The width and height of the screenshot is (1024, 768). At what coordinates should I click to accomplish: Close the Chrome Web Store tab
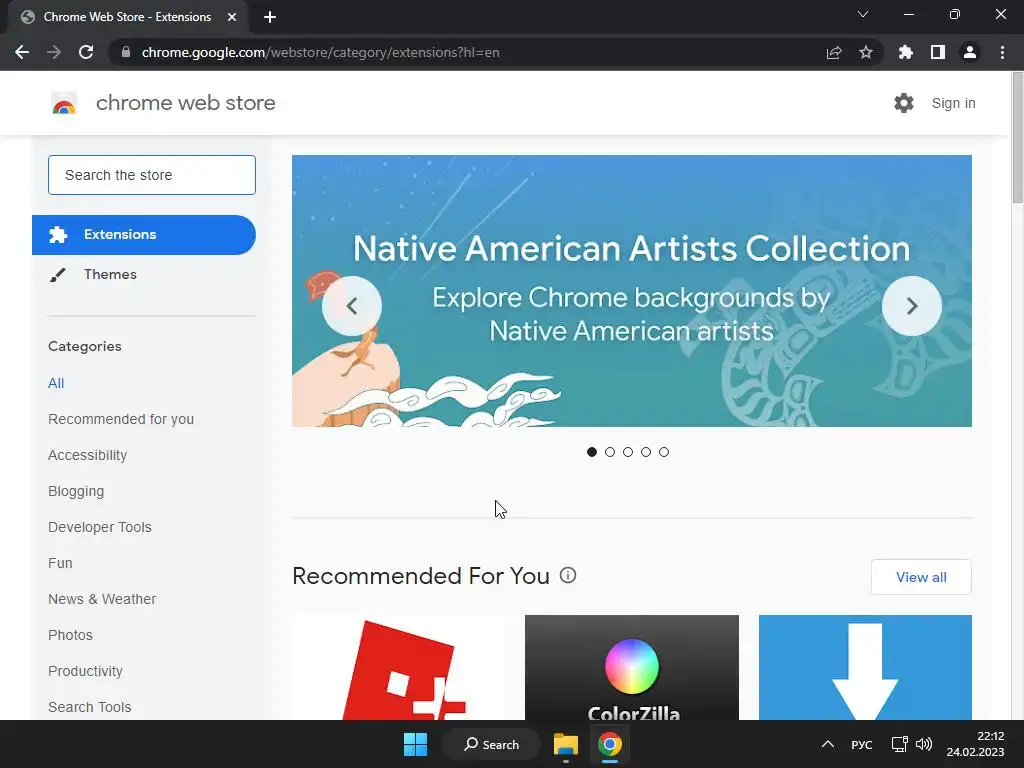tap(232, 17)
